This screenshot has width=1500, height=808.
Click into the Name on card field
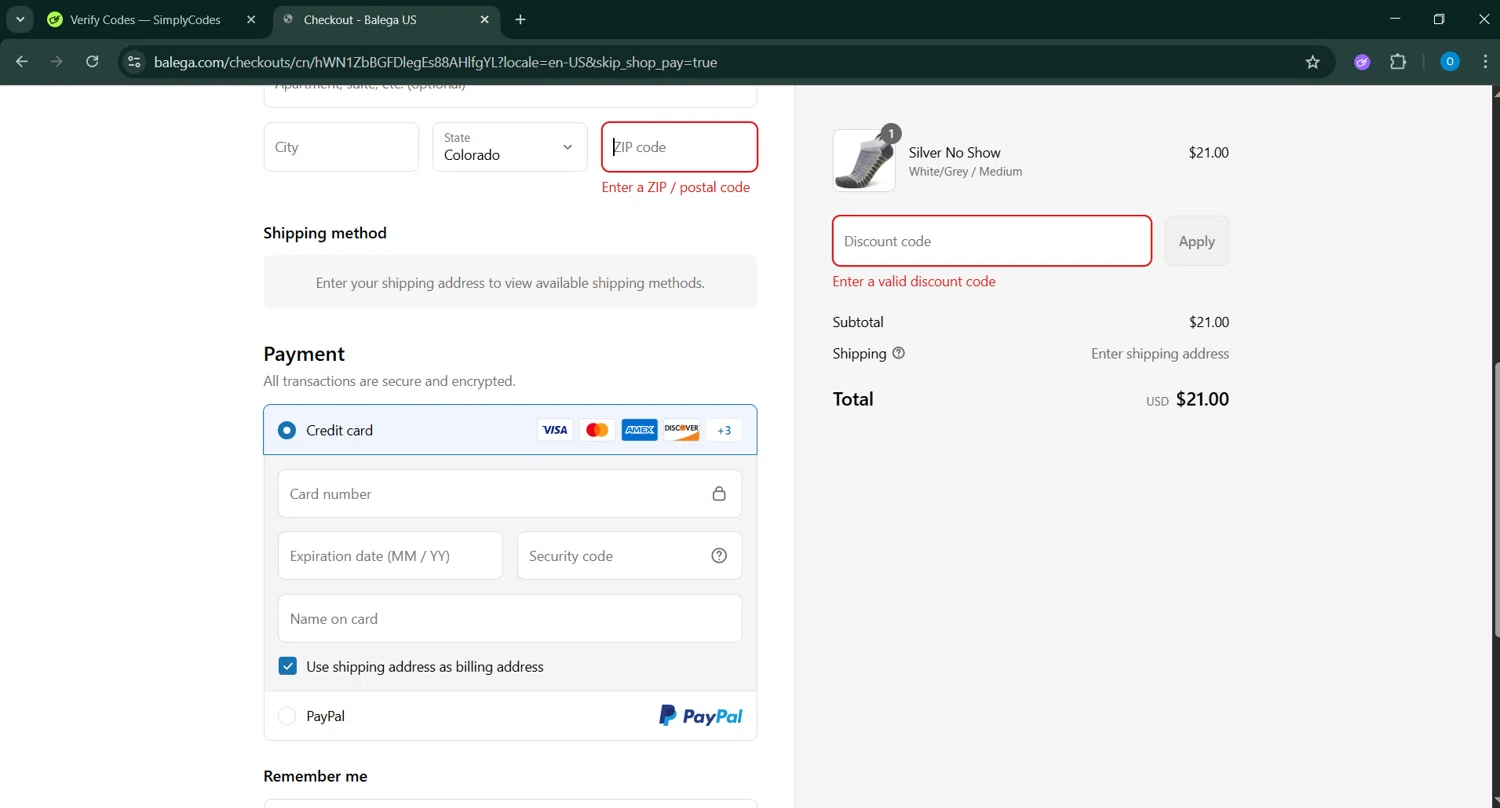point(510,619)
